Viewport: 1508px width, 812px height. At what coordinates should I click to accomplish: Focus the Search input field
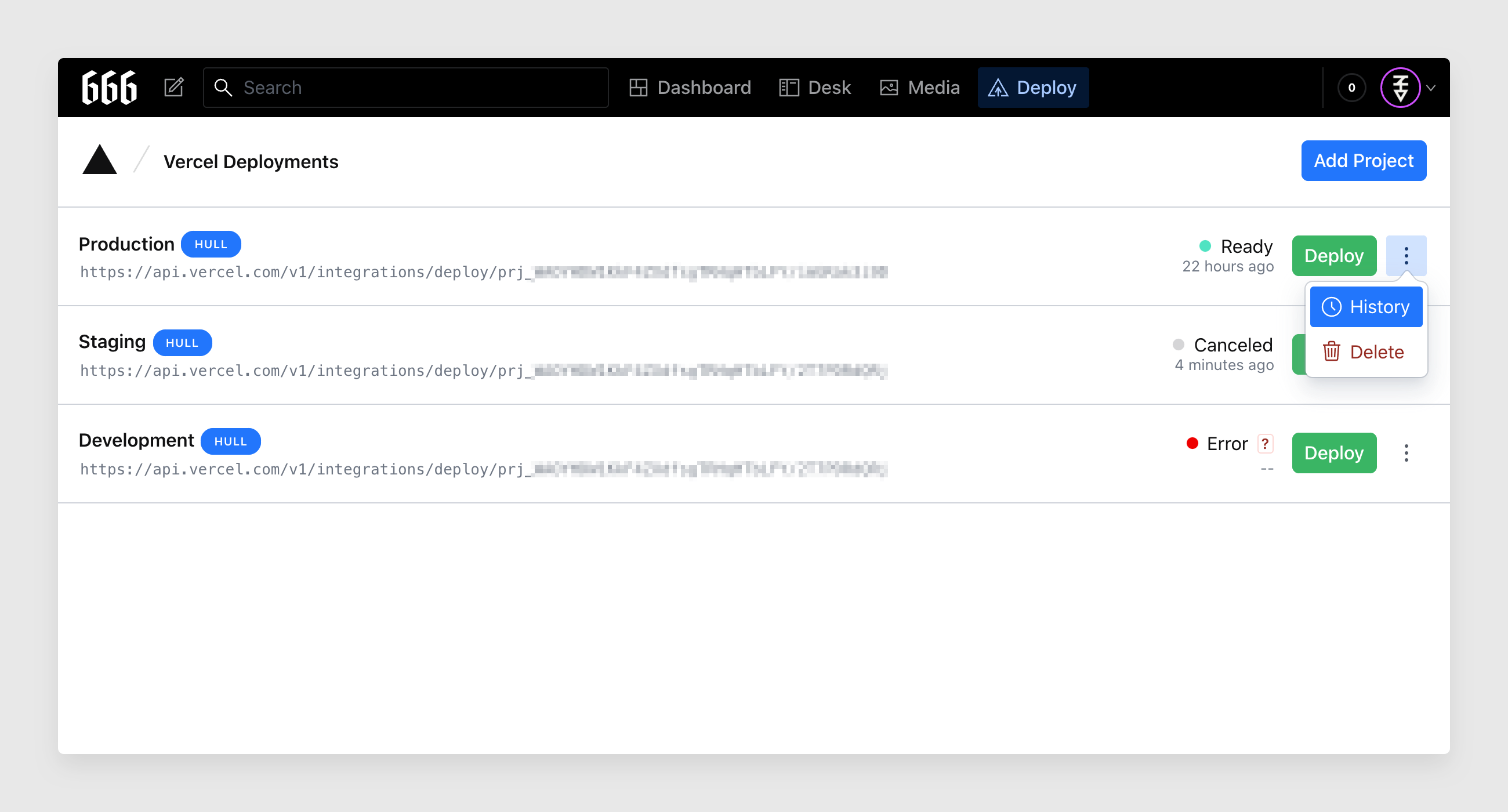405,88
